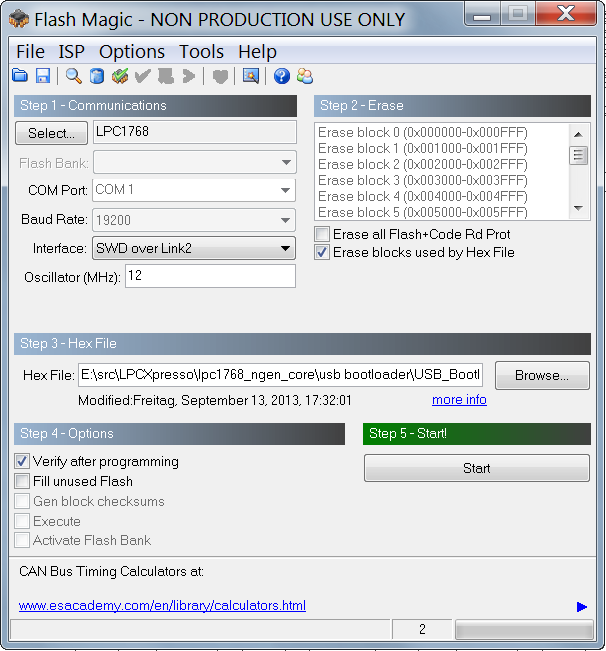This screenshot has width=606, height=651.
Task: Open the File menu
Action: tap(30, 52)
